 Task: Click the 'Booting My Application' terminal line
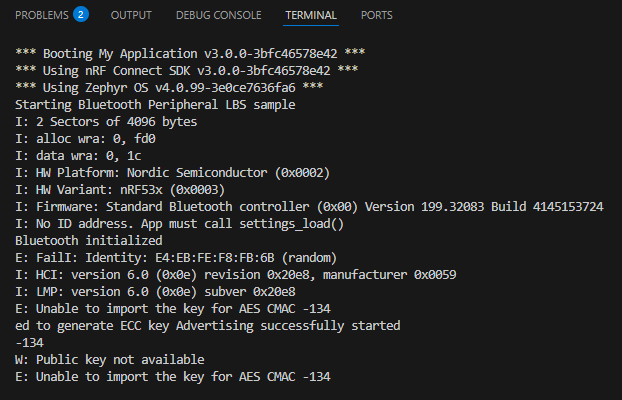click(x=190, y=54)
